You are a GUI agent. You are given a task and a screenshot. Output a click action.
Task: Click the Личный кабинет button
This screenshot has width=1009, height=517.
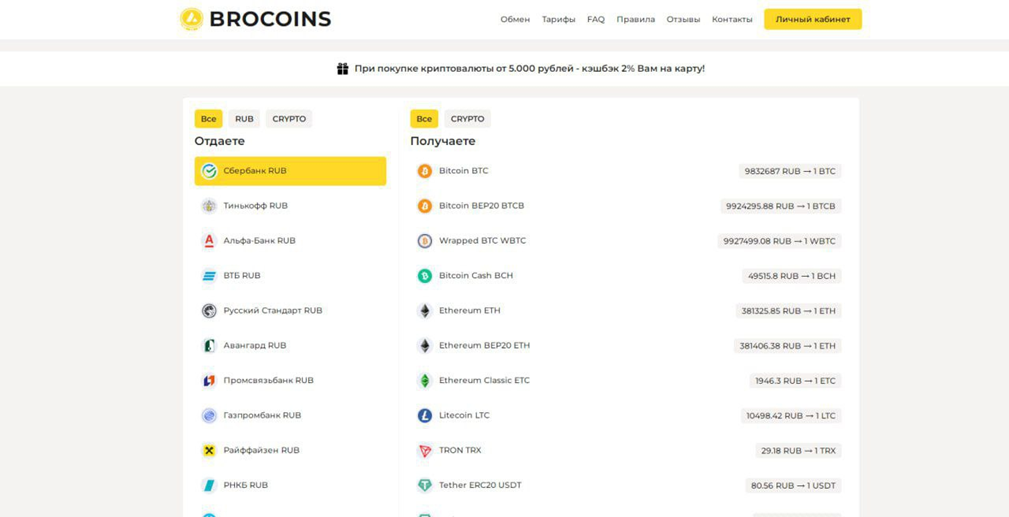point(812,19)
